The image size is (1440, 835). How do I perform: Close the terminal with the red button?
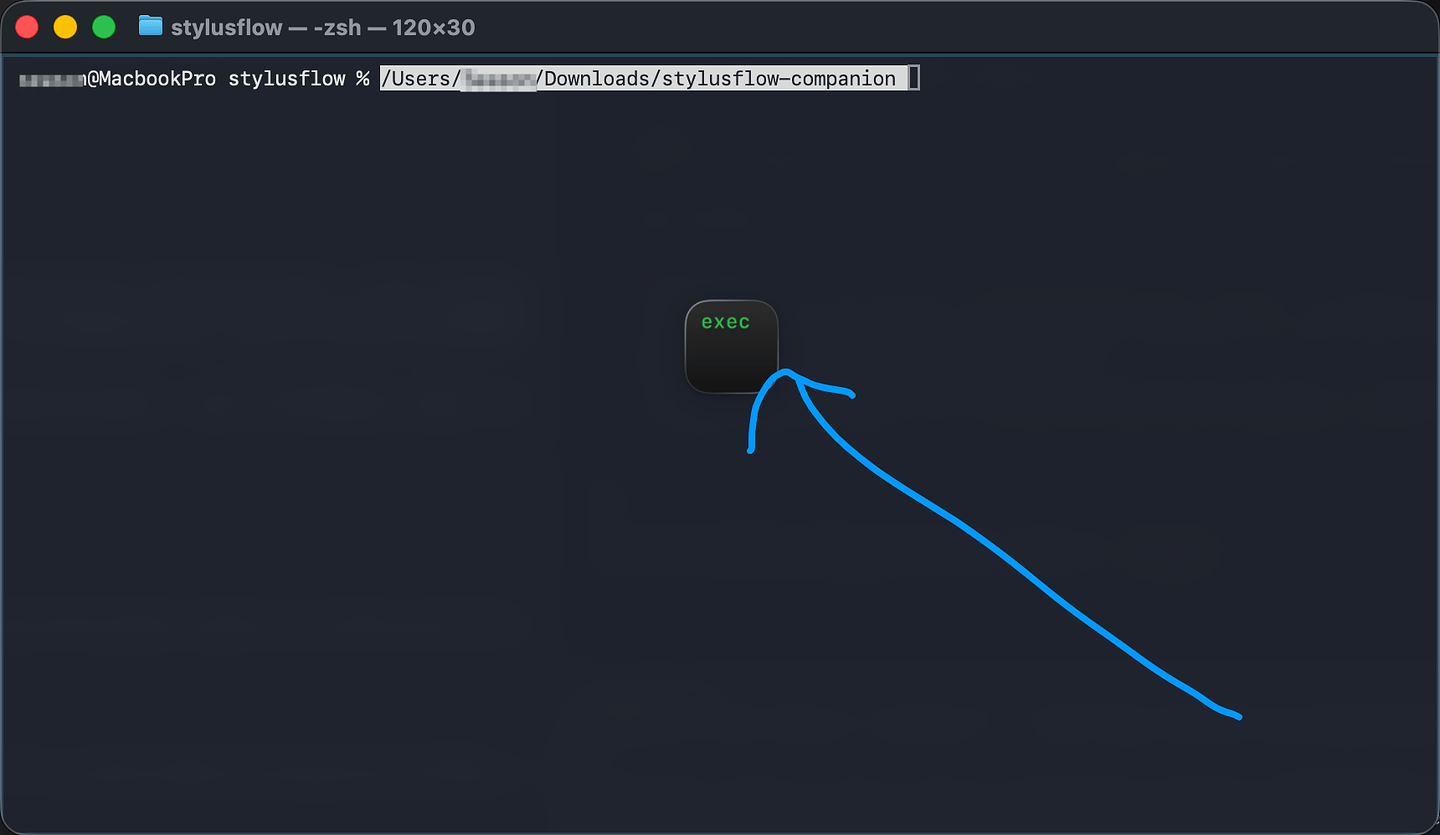coord(27,27)
